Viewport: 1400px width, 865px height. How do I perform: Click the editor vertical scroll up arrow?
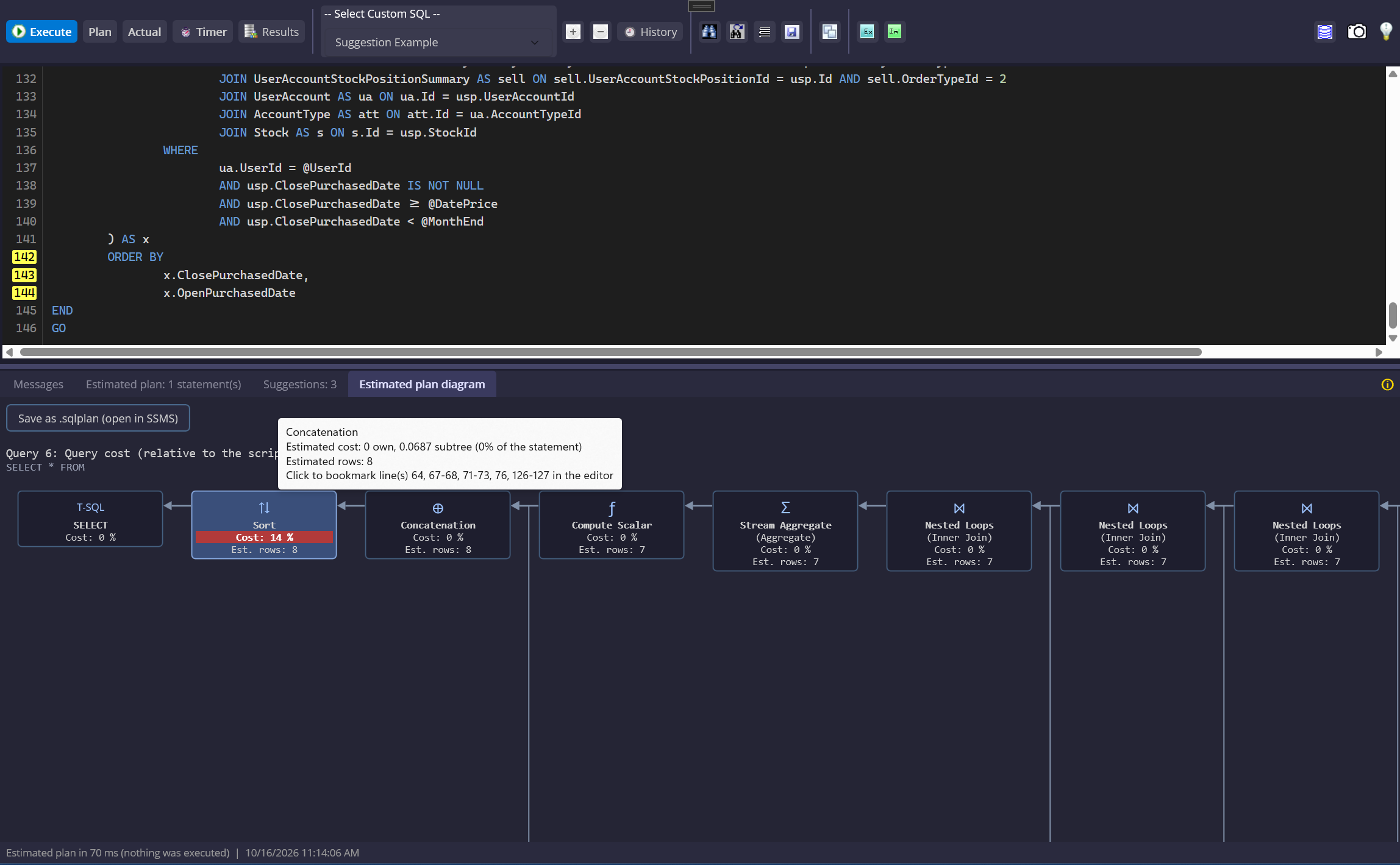(1393, 74)
